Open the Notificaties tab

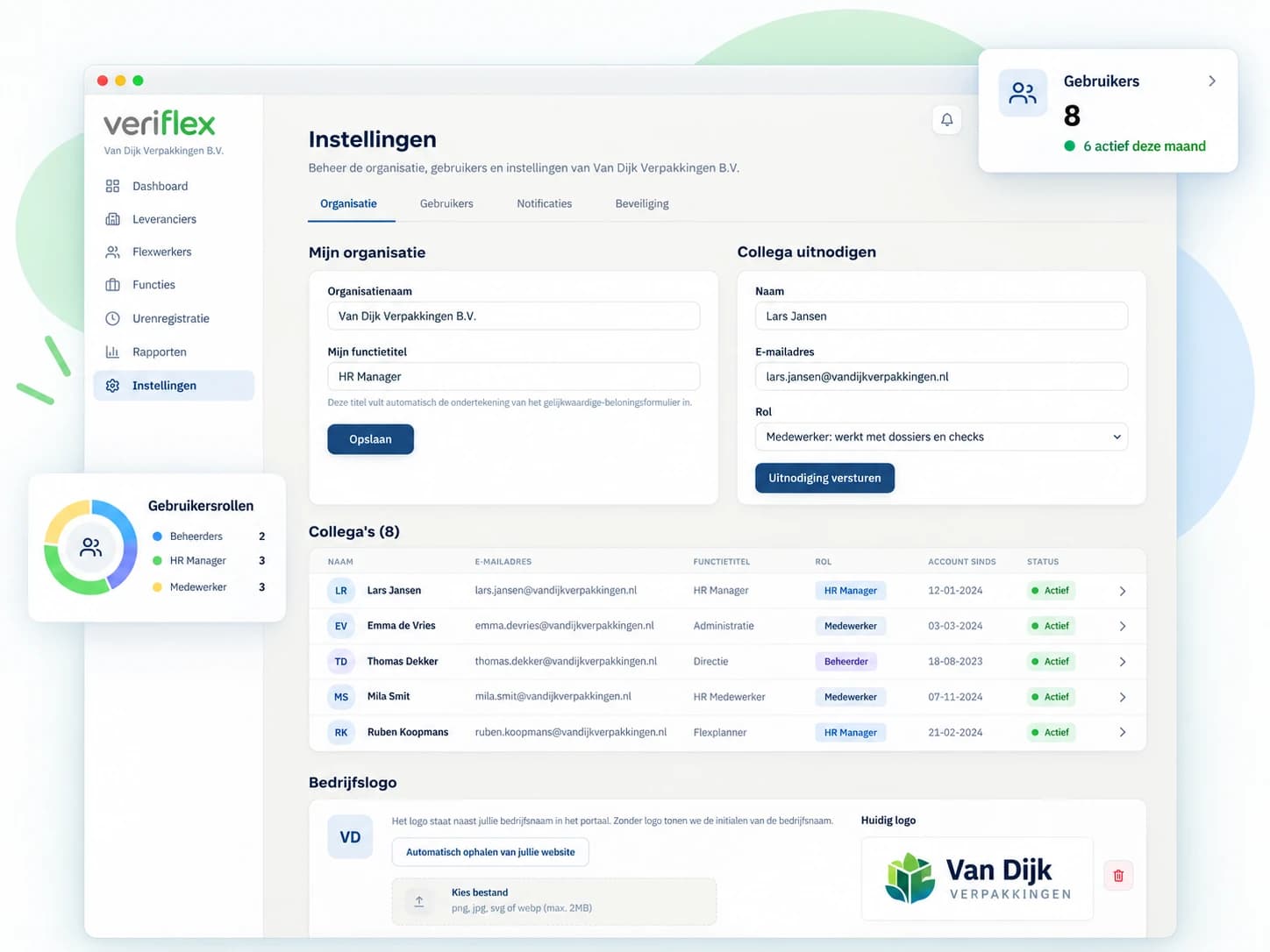coord(545,203)
